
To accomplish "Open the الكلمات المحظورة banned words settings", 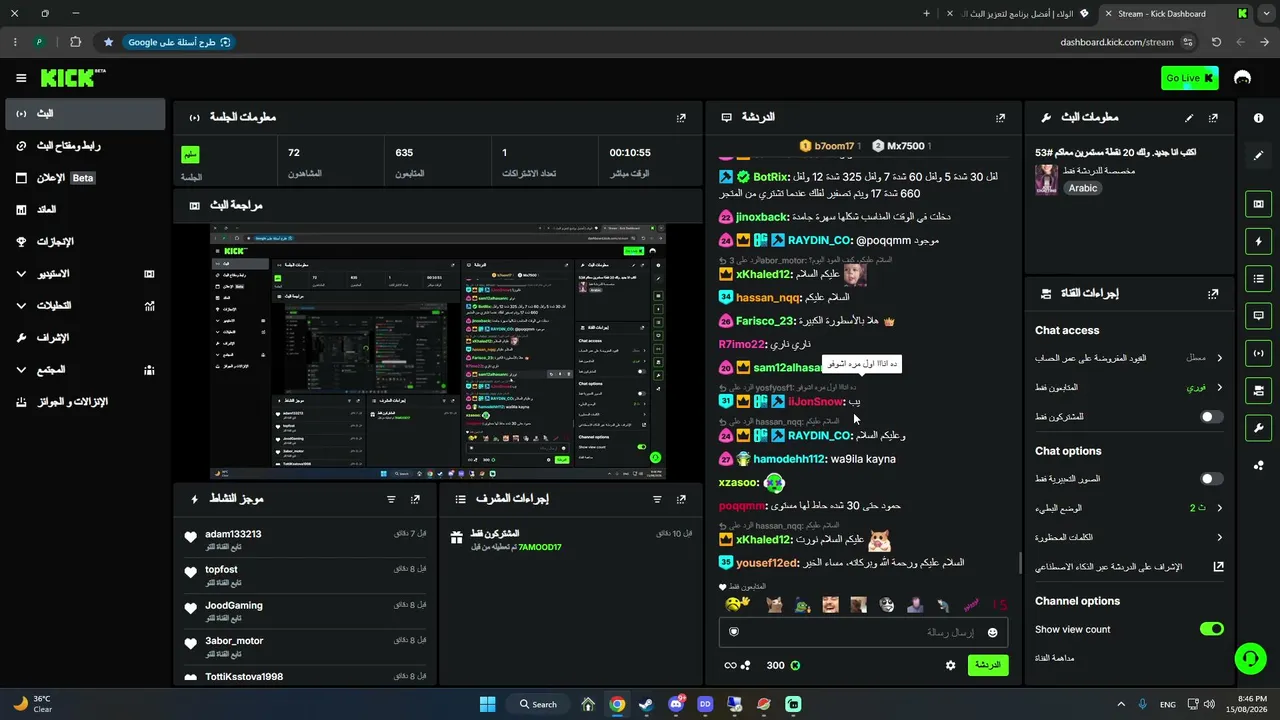I will 1129,537.
